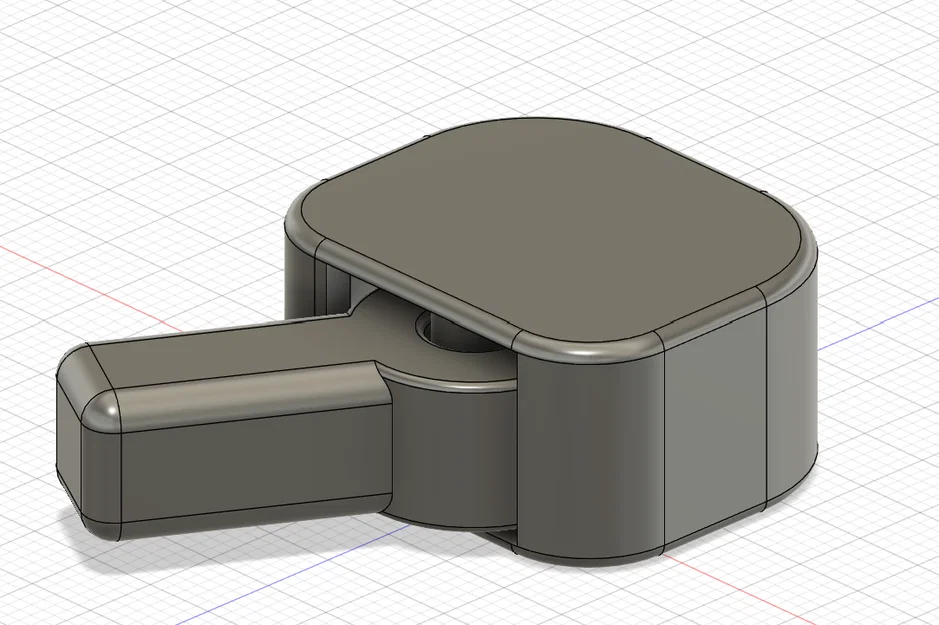Viewport: 939px width, 625px height.
Task: Select the rounded corner fillet at lever tip
Action: tap(102, 409)
